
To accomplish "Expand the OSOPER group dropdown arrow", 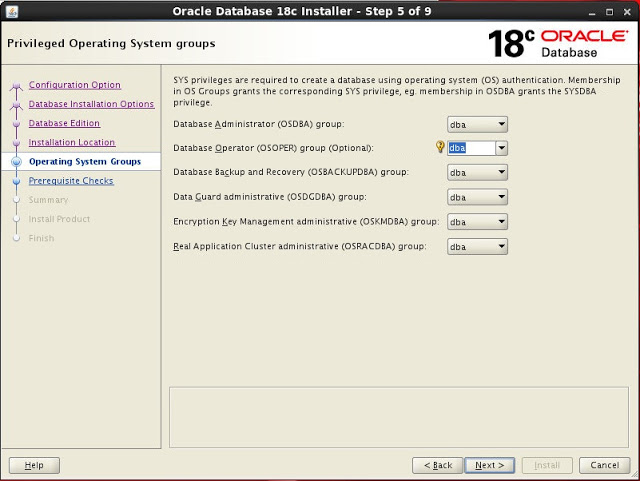I will click(x=501, y=148).
